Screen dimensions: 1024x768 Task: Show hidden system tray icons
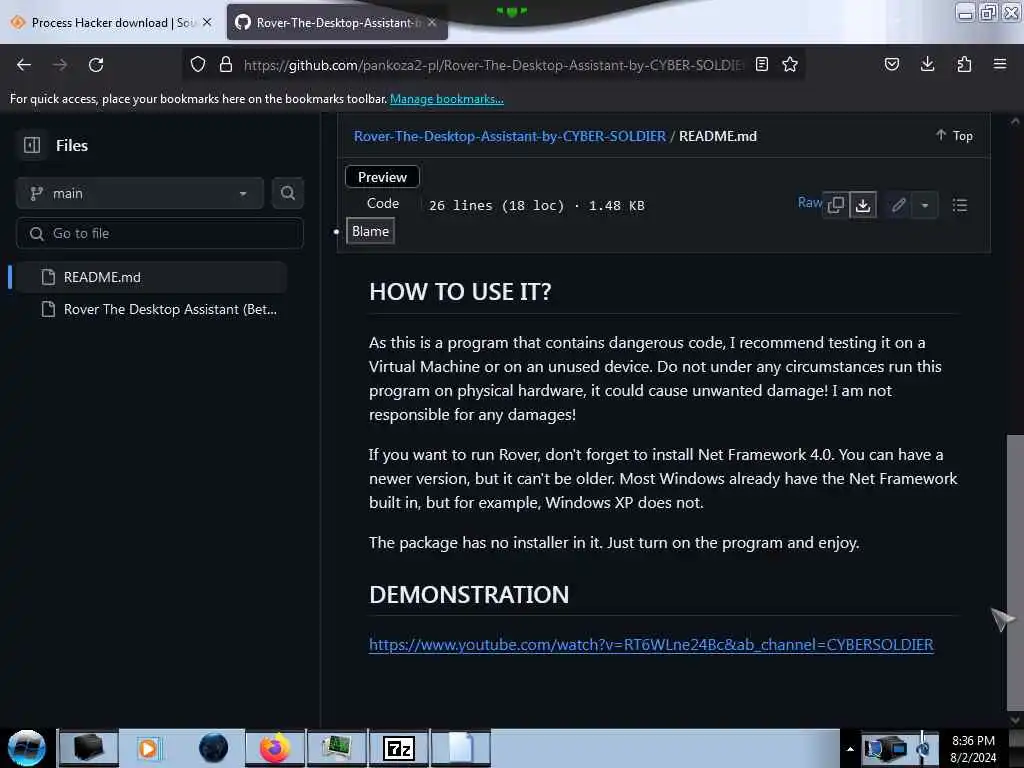[850, 748]
